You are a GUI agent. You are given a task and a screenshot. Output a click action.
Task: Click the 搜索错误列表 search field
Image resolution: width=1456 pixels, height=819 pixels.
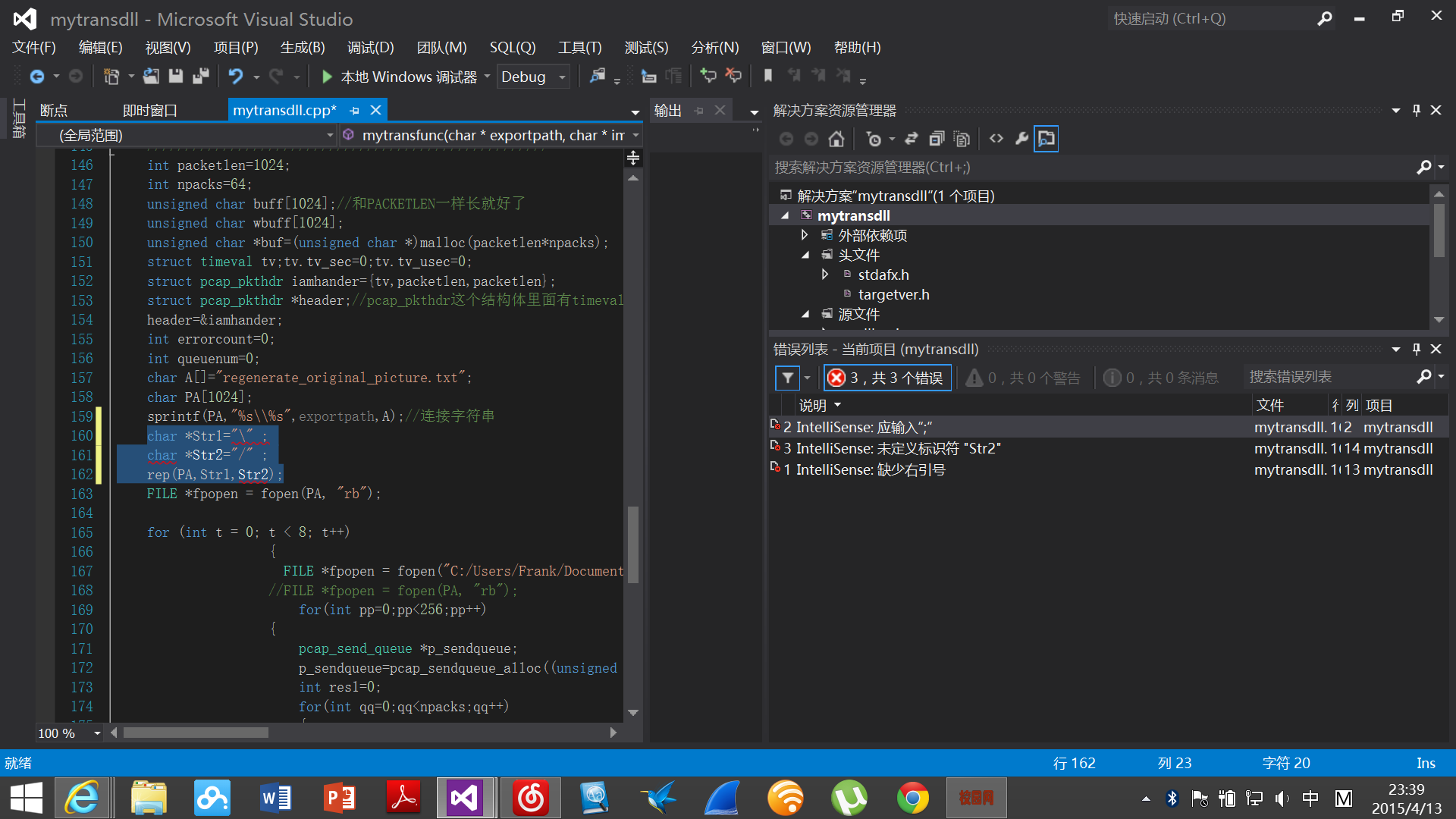[x=1329, y=377]
